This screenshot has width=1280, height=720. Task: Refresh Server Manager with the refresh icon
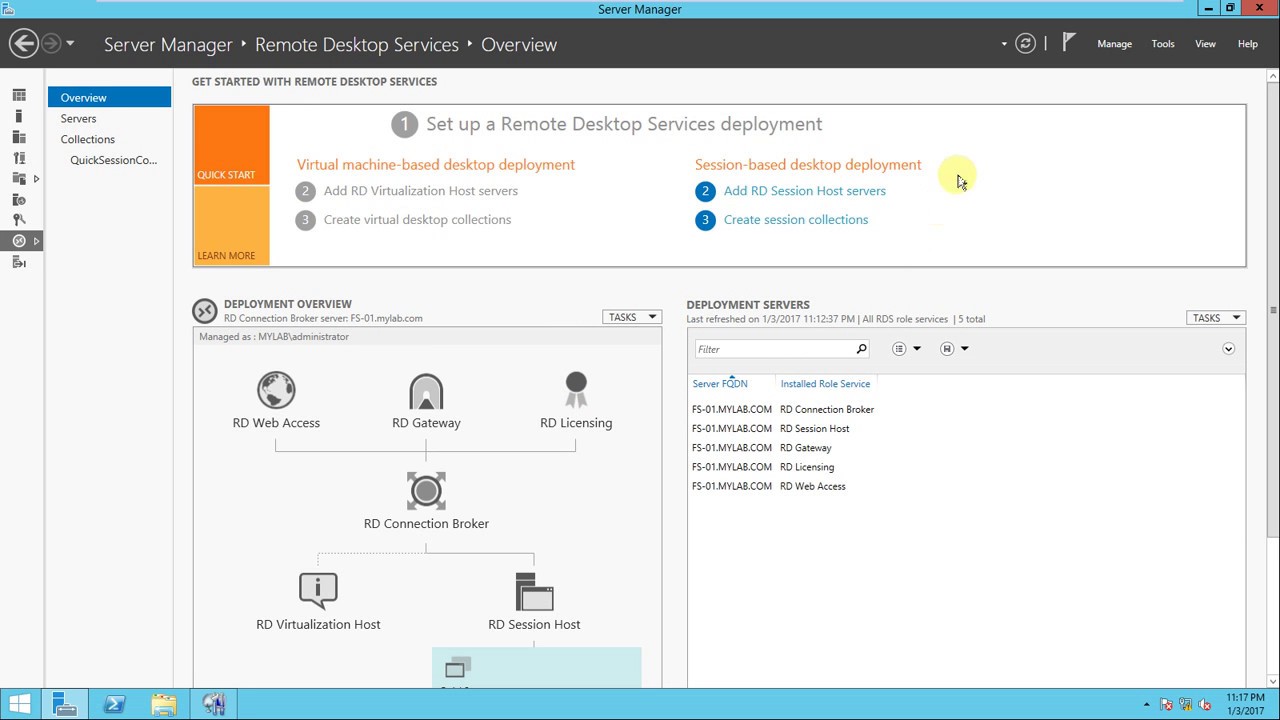pyautogui.click(x=1025, y=44)
